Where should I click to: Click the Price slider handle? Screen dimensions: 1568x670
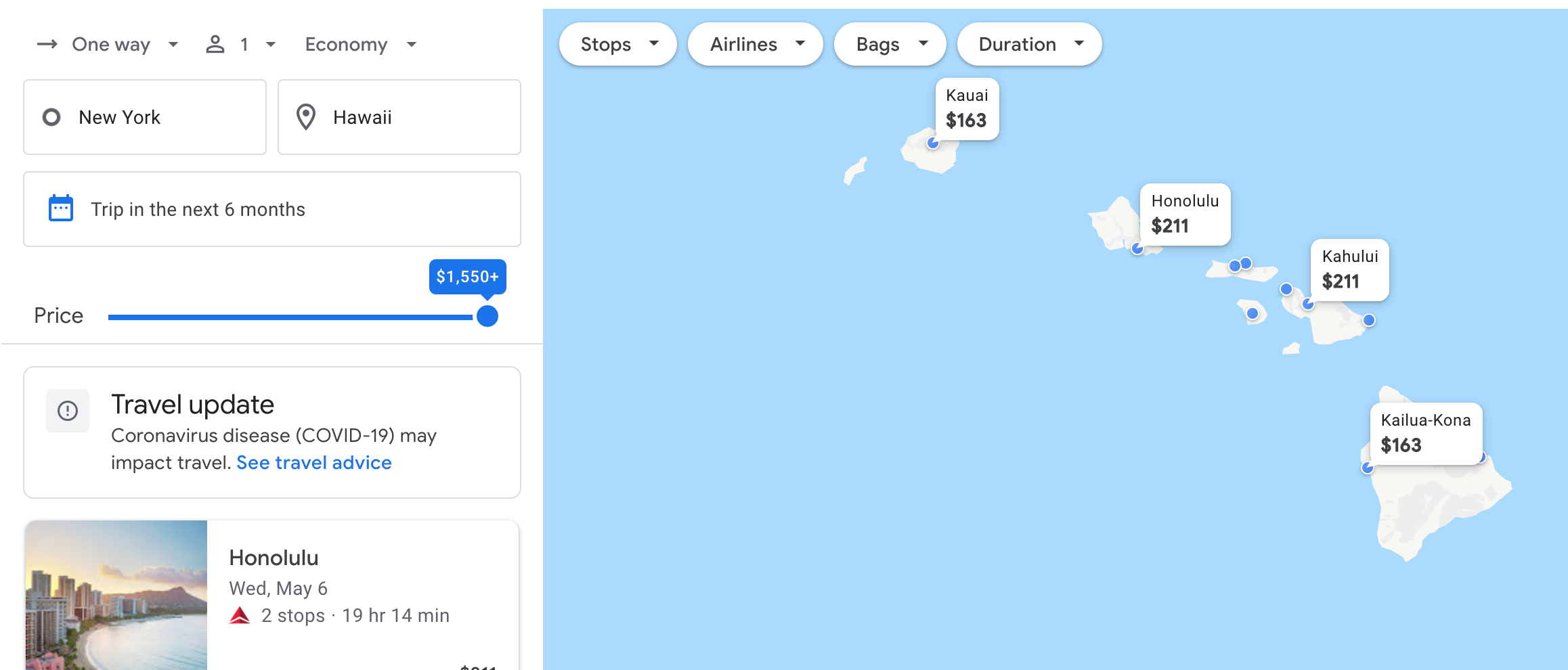[487, 316]
